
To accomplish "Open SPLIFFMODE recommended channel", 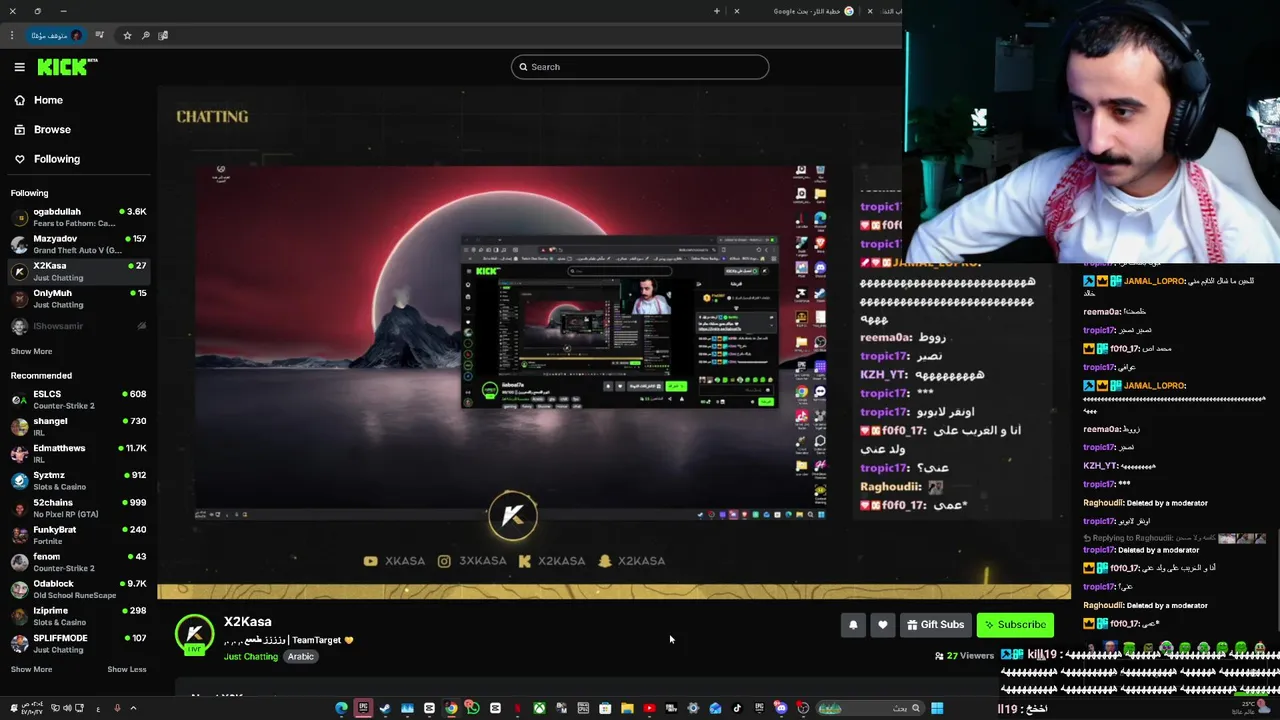I will [78, 643].
